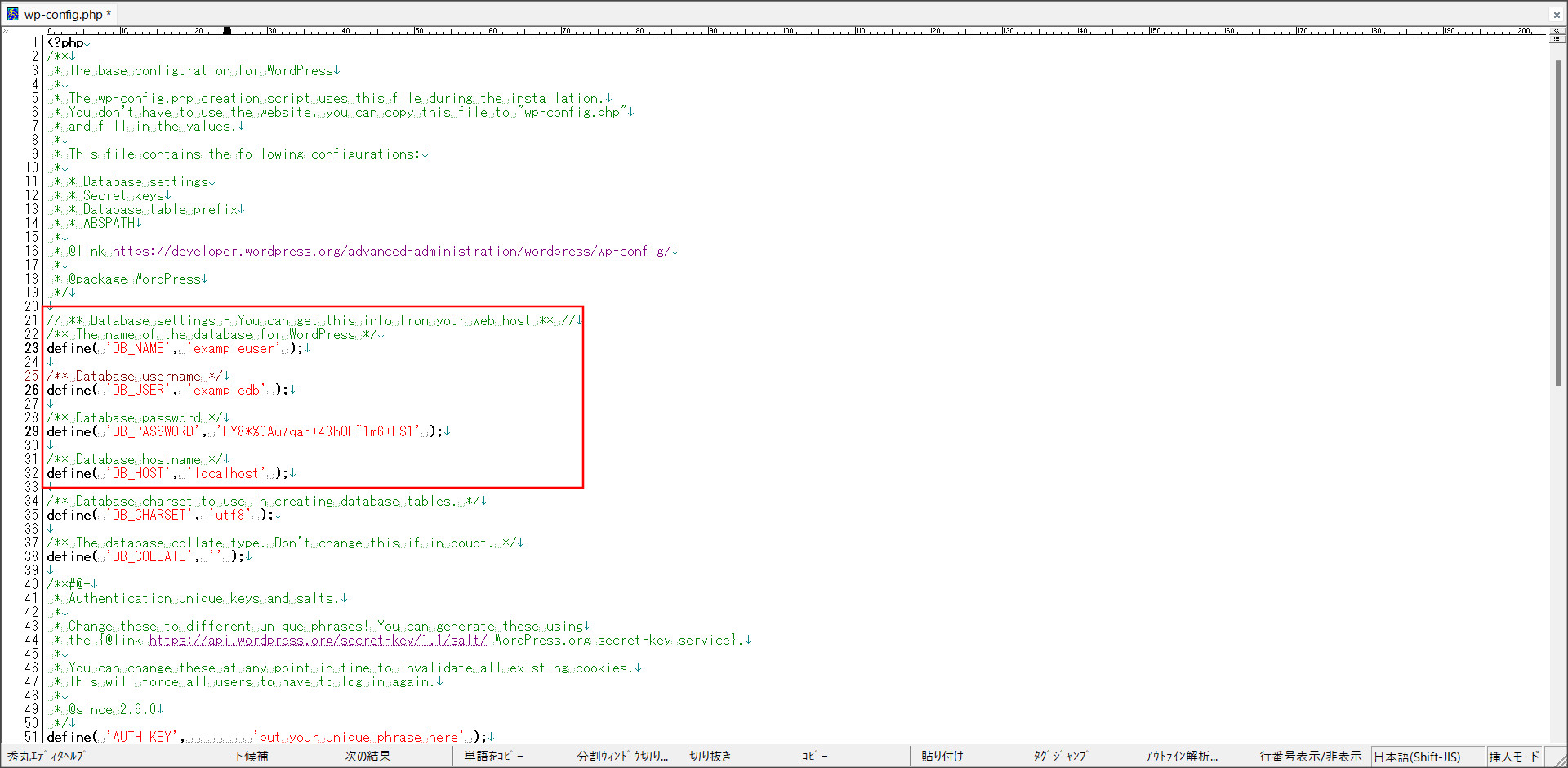Open the 日本語(Shift-JIS) encoding selector

[x=1417, y=757]
